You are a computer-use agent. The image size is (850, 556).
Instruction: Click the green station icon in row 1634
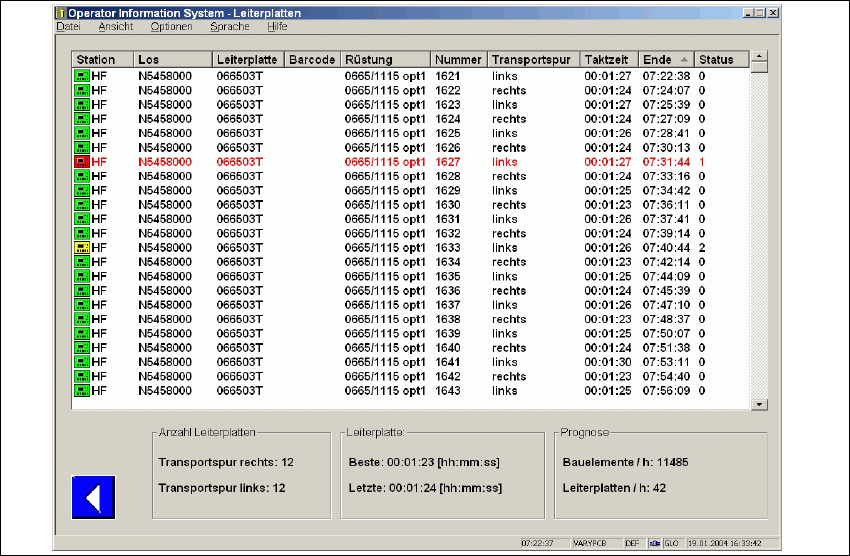pos(81,262)
